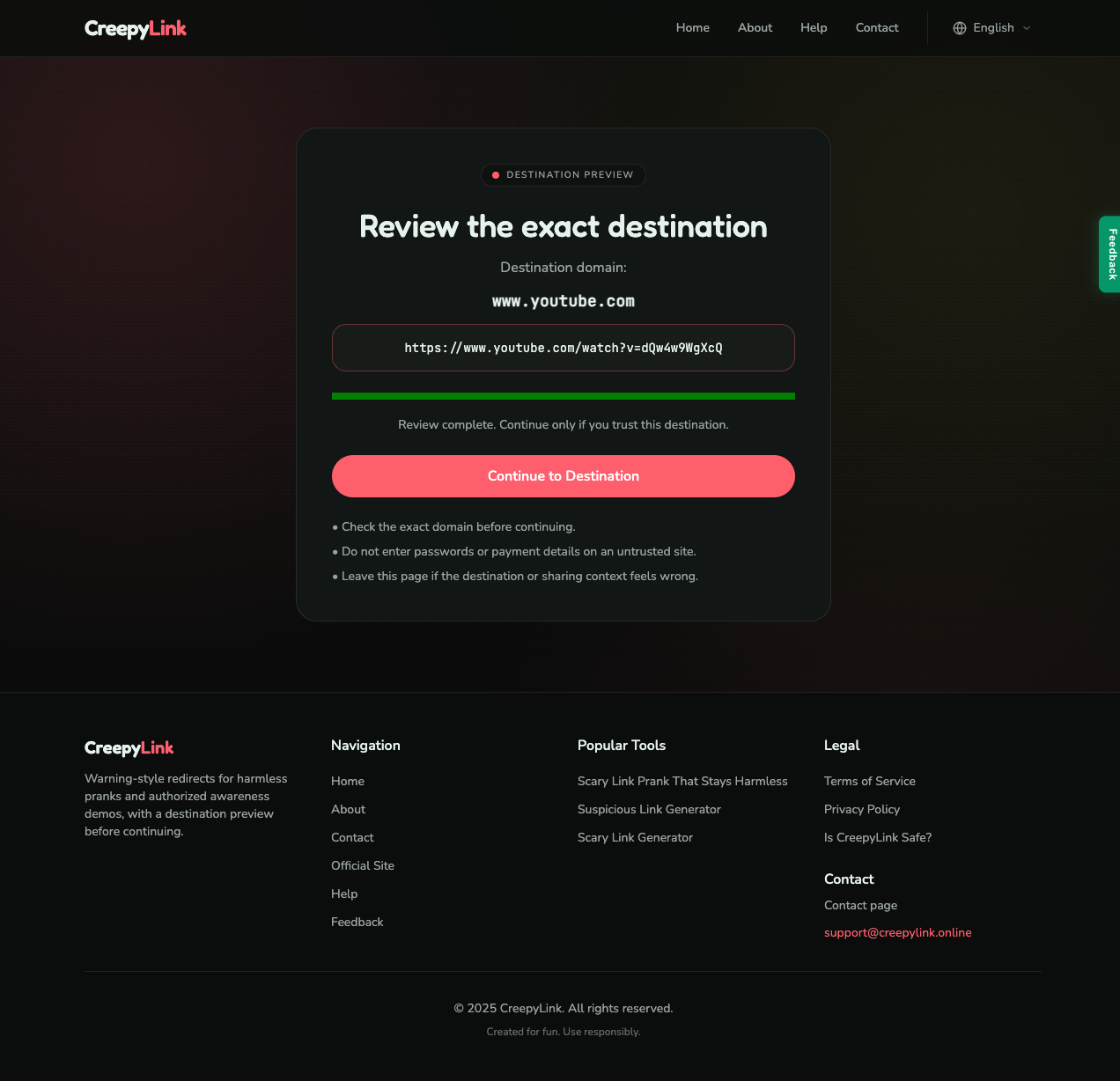Viewport: 1120px width, 1081px height.
Task: Click 'Review the exact destination' heading
Action: pyautogui.click(x=564, y=227)
